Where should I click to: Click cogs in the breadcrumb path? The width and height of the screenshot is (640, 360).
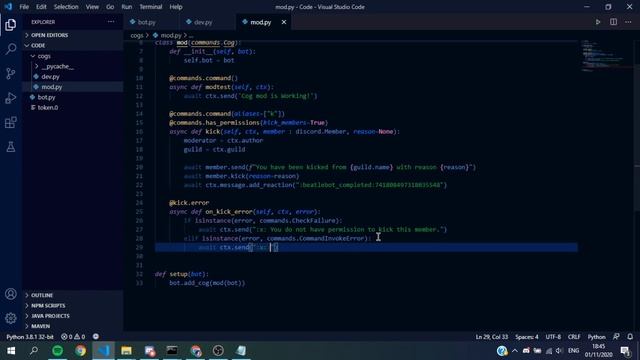(x=137, y=36)
